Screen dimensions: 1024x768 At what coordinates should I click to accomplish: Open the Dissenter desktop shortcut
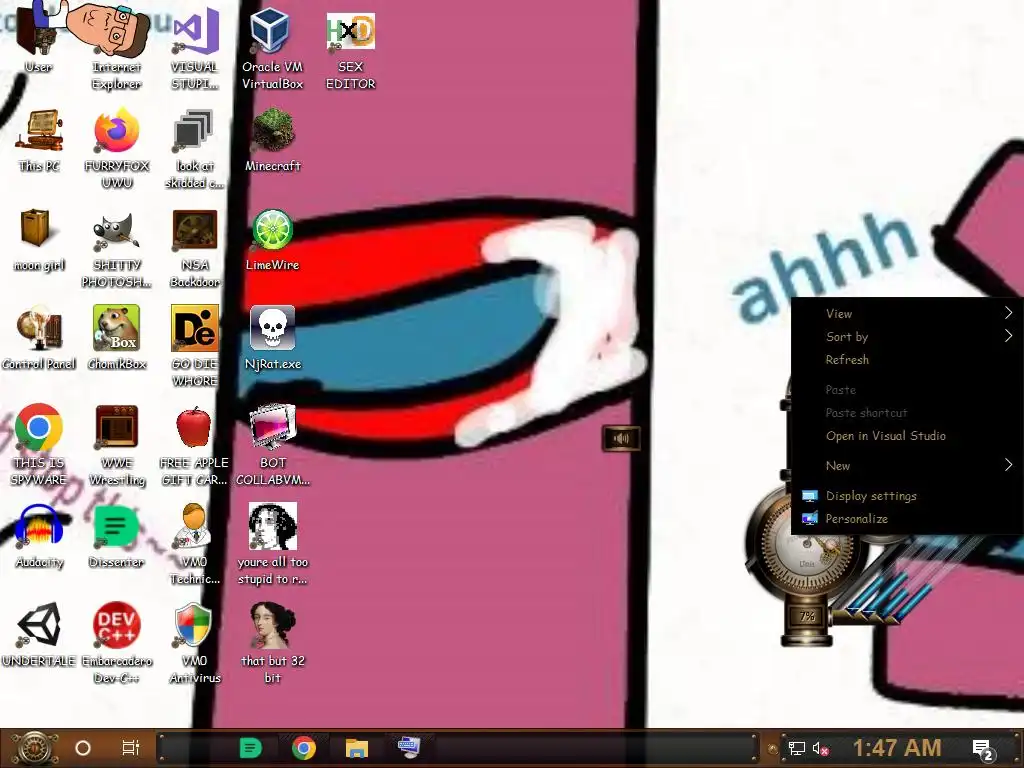(116, 537)
